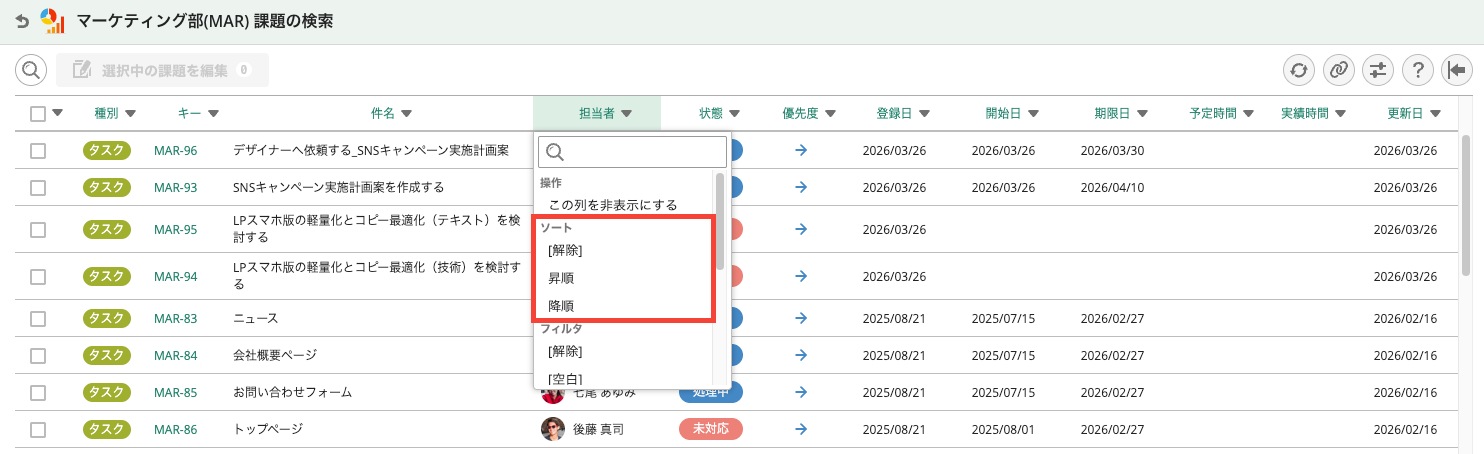
Task: Open issue key link MAR-93
Action: [176, 187]
